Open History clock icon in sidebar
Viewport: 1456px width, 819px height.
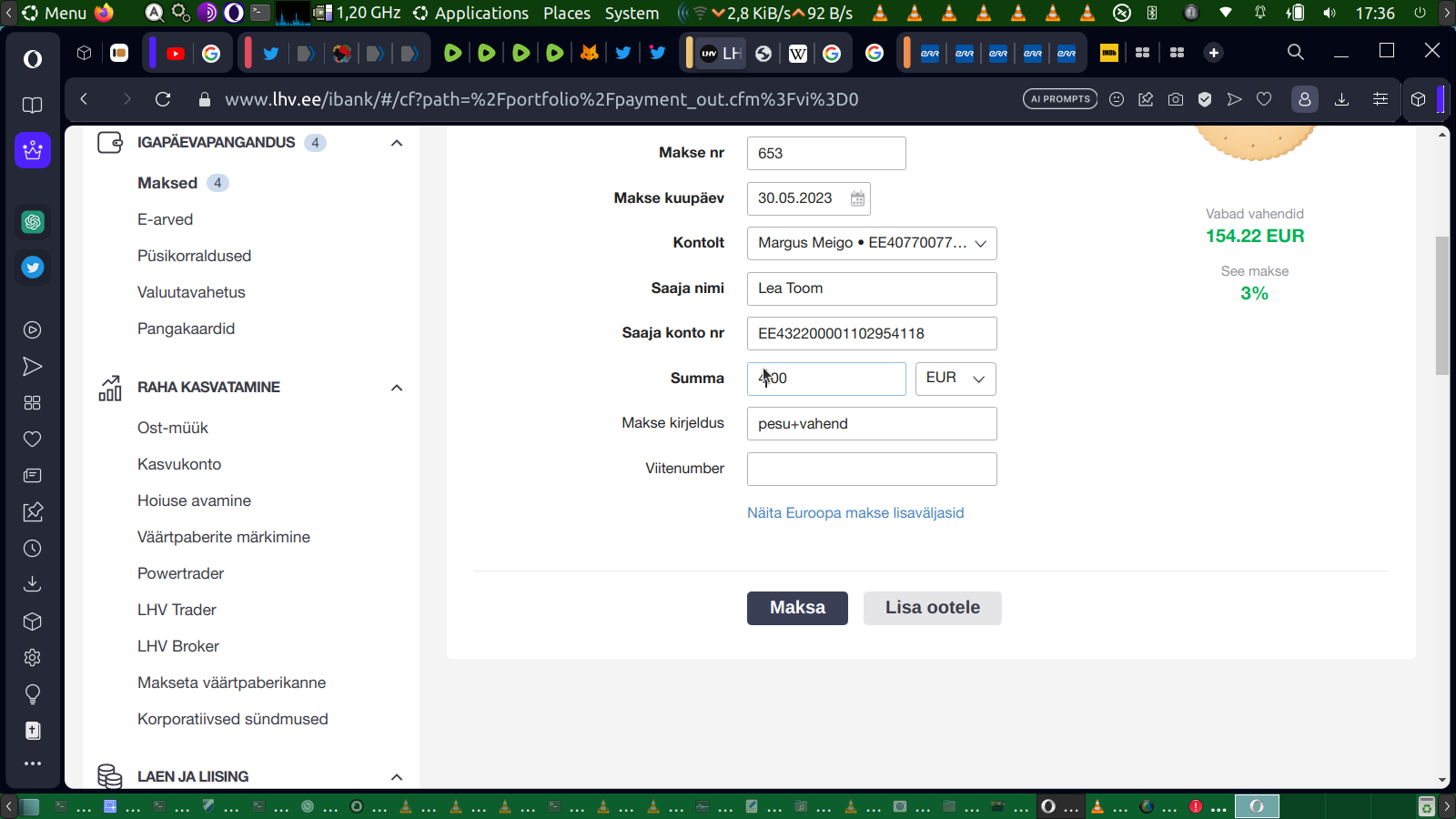[33, 549]
